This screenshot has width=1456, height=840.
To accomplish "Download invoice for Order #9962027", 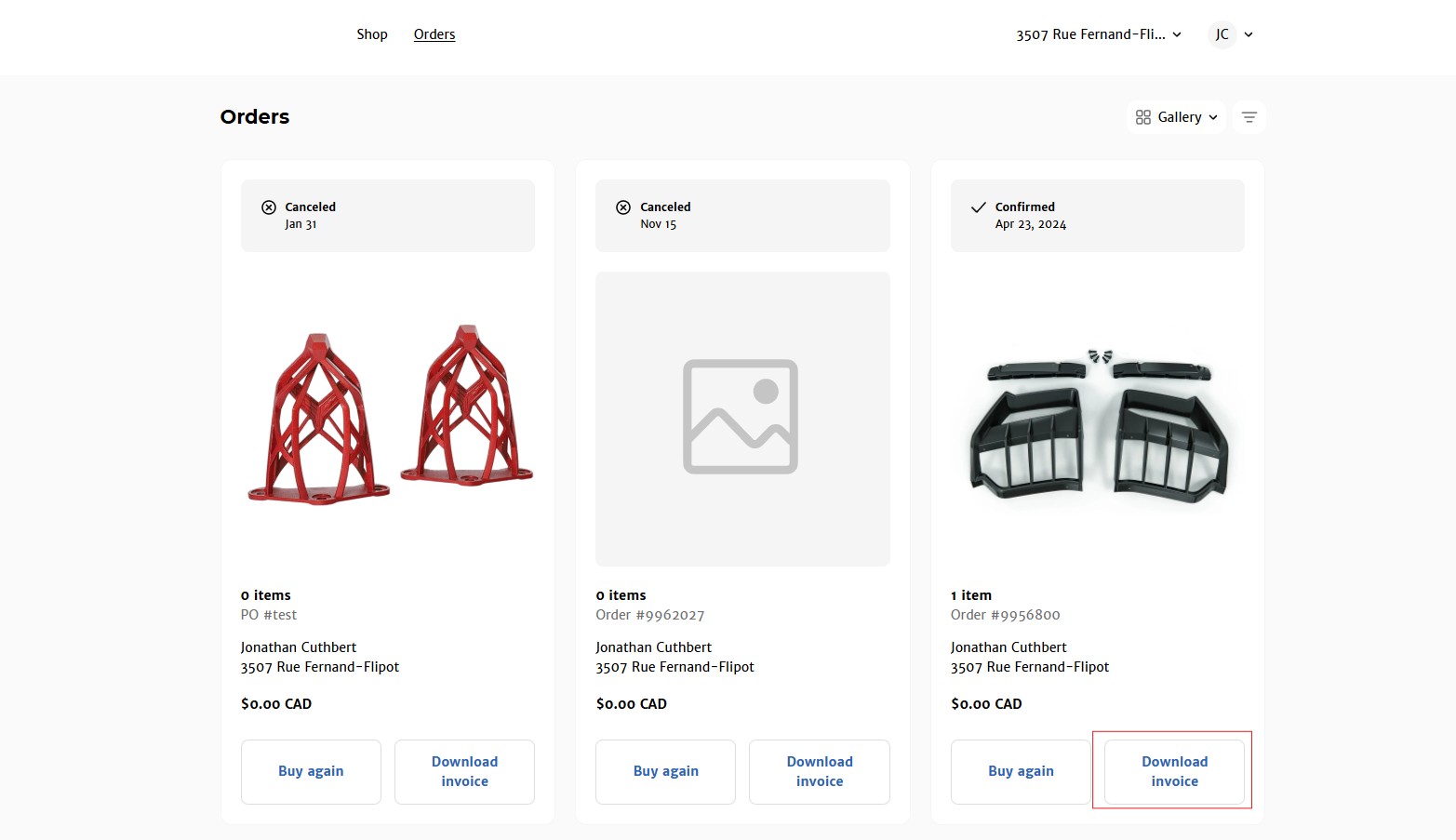I will coord(820,771).
